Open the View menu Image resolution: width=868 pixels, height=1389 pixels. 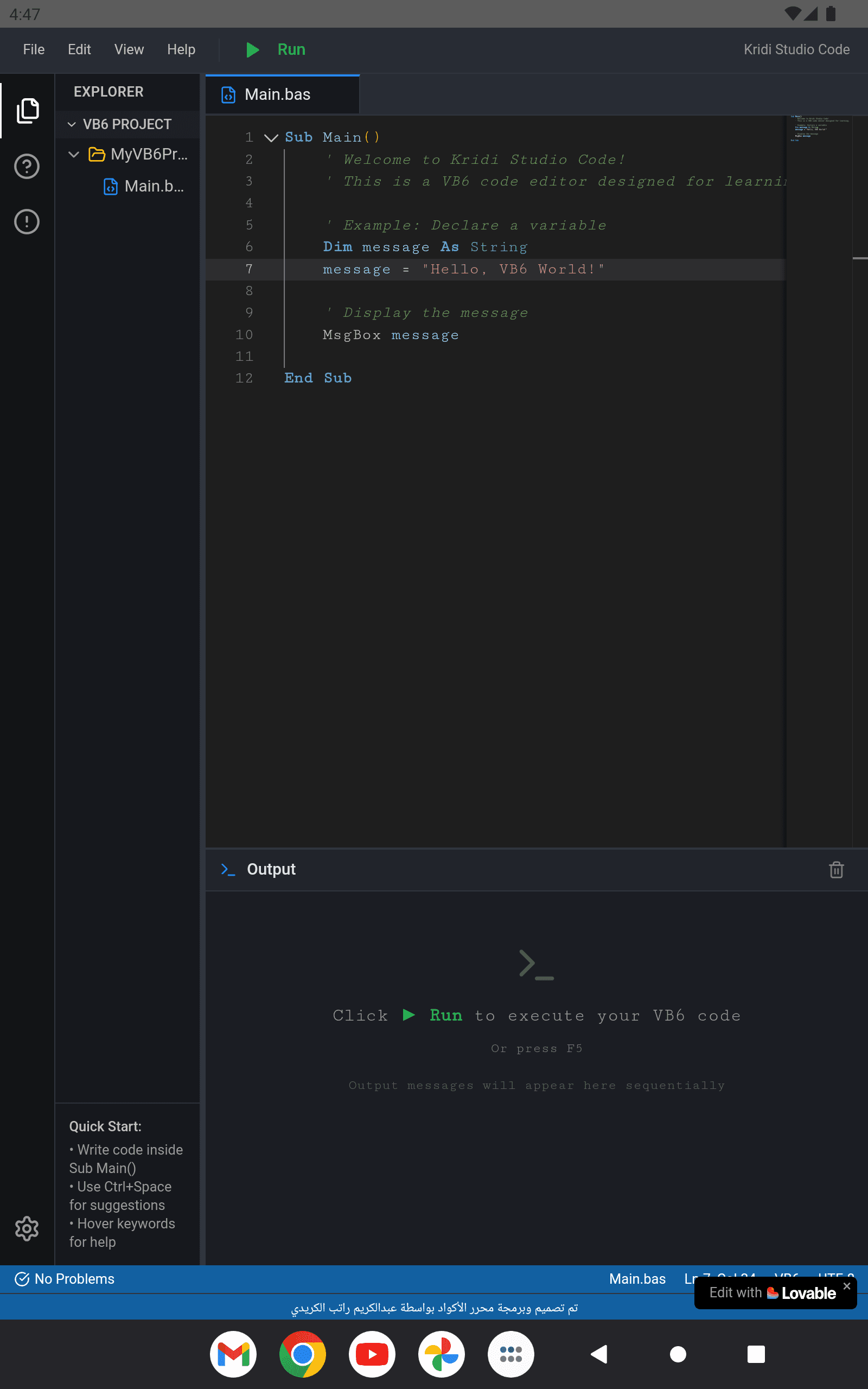coord(129,50)
